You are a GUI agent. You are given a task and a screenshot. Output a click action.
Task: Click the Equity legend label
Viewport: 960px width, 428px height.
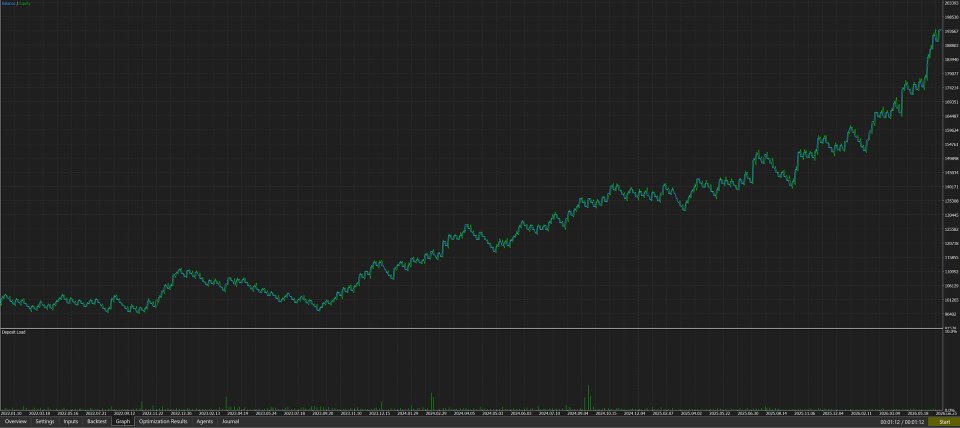(x=24, y=3)
